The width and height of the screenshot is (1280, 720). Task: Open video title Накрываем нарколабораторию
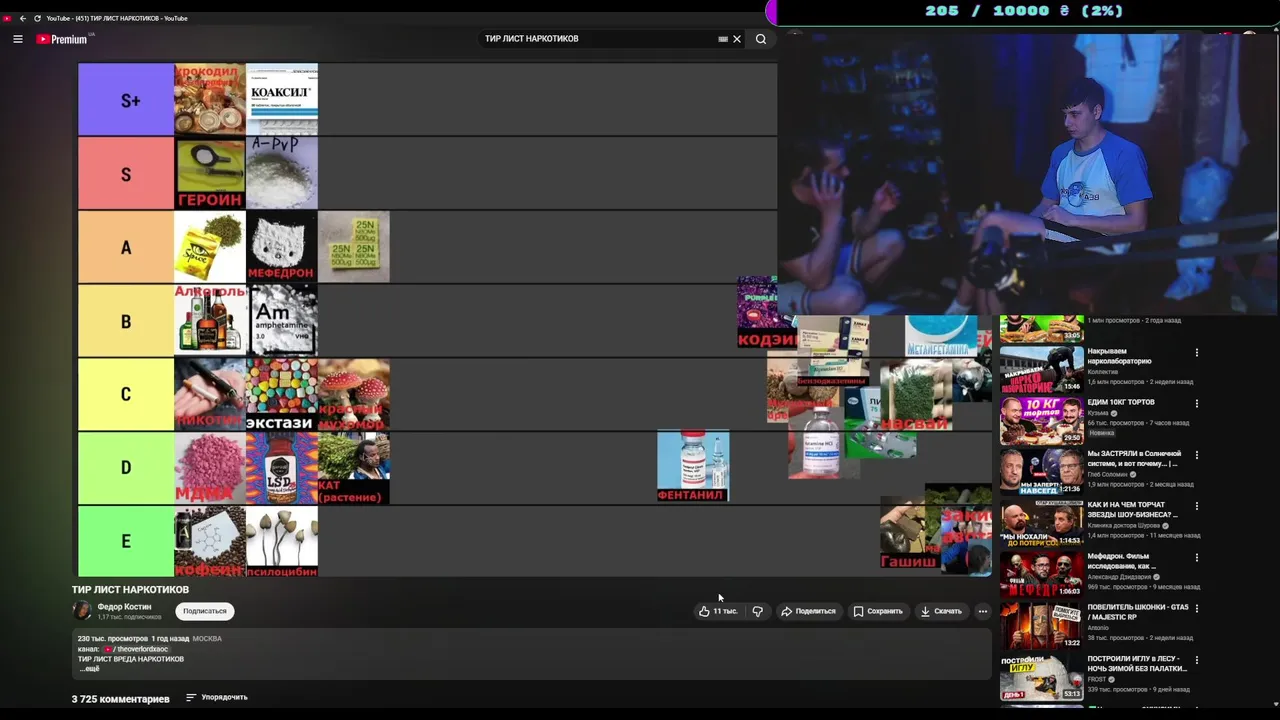pos(1121,356)
